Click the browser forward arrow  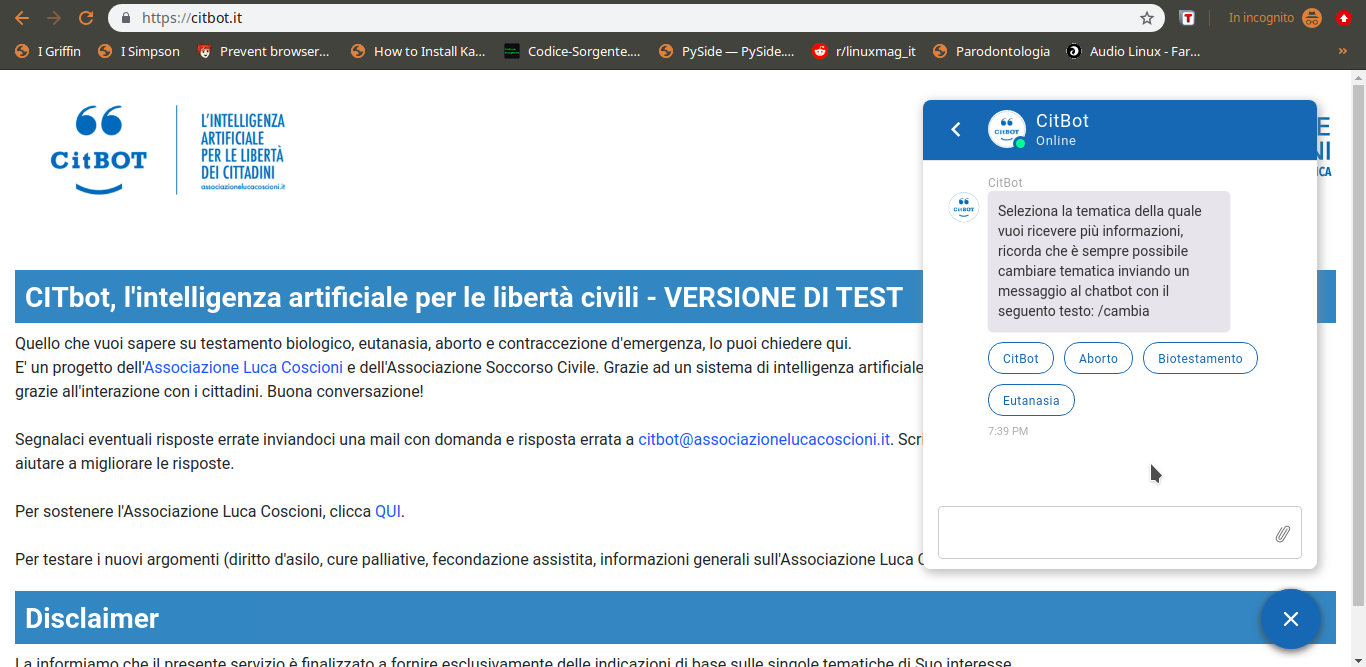click(54, 18)
